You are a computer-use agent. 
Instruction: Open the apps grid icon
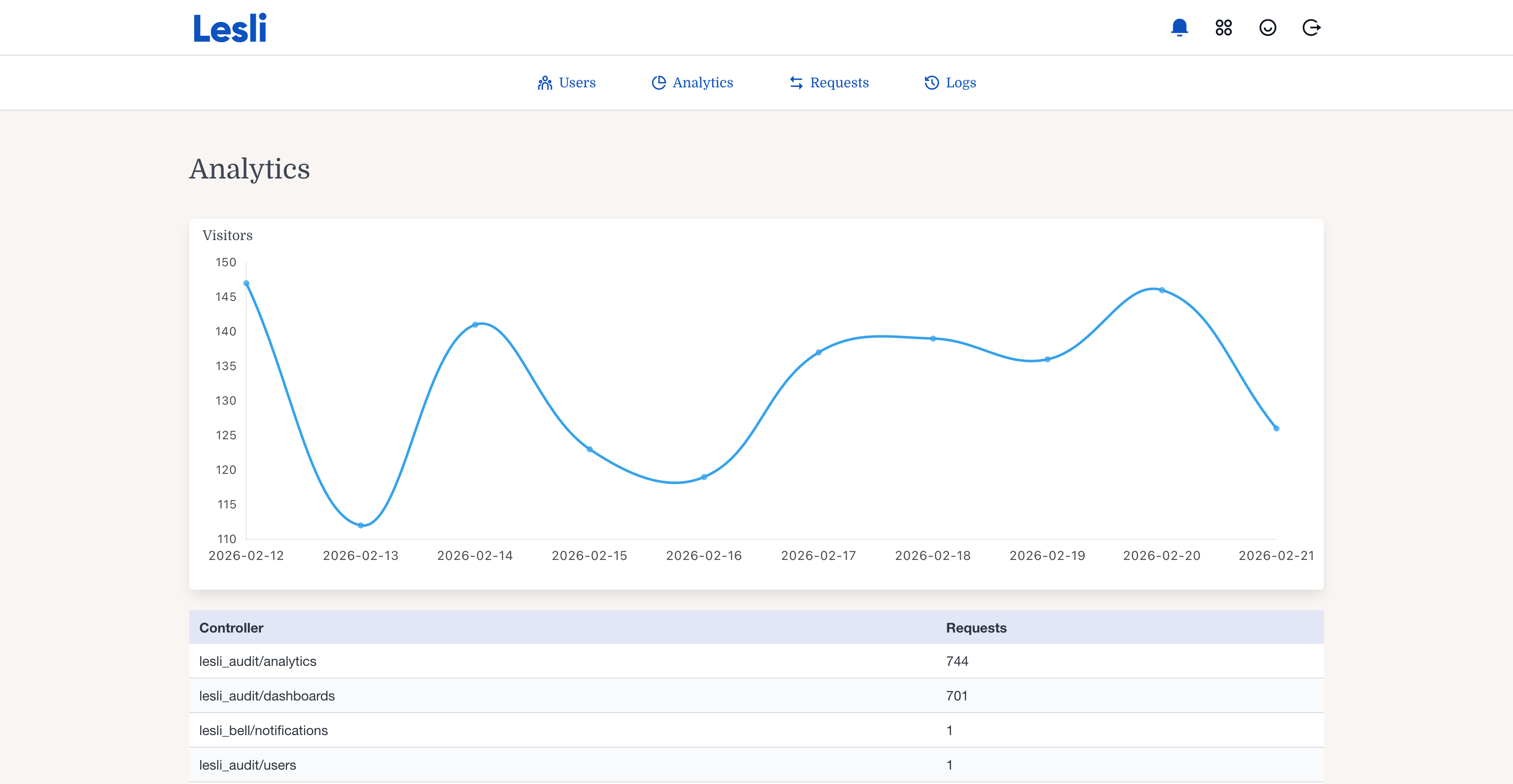pyautogui.click(x=1223, y=27)
